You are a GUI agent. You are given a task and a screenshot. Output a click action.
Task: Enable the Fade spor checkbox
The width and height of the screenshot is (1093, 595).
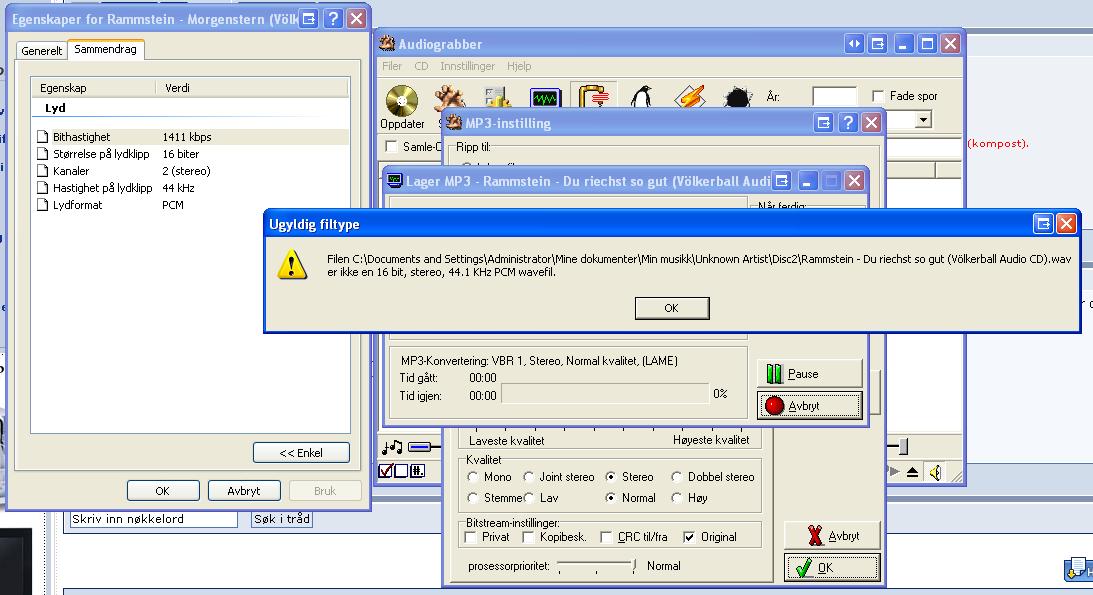878,96
